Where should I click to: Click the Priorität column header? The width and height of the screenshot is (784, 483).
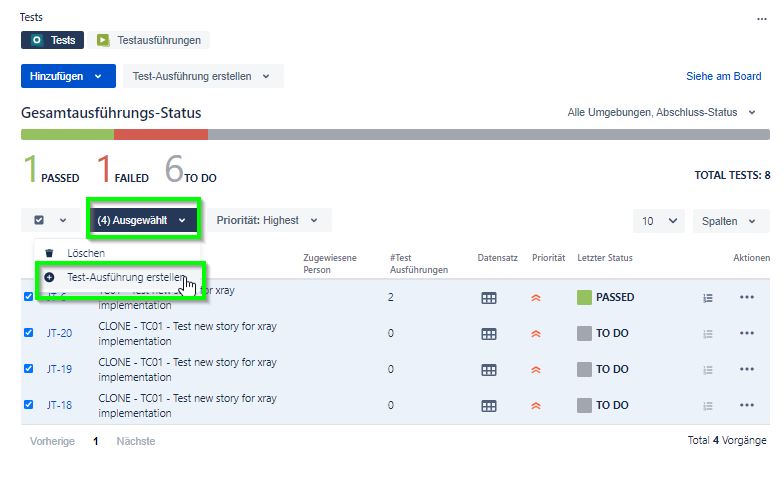tap(548, 258)
